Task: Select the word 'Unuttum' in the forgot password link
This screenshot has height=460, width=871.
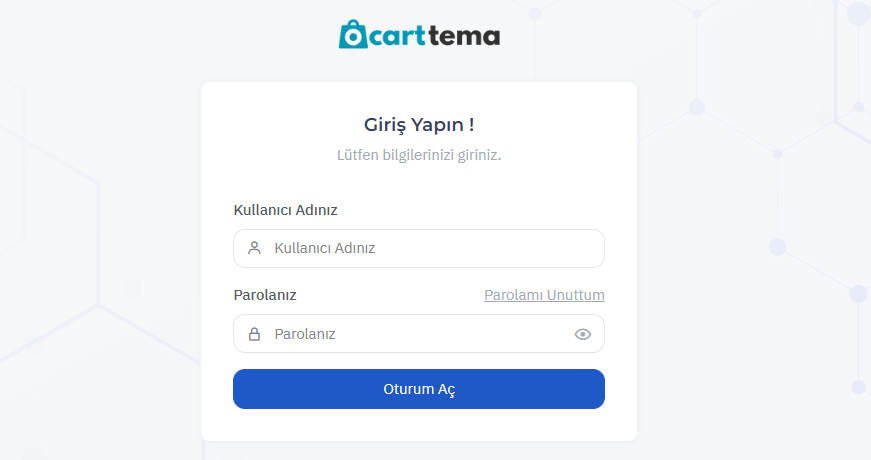Action: (x=575, y=295)
